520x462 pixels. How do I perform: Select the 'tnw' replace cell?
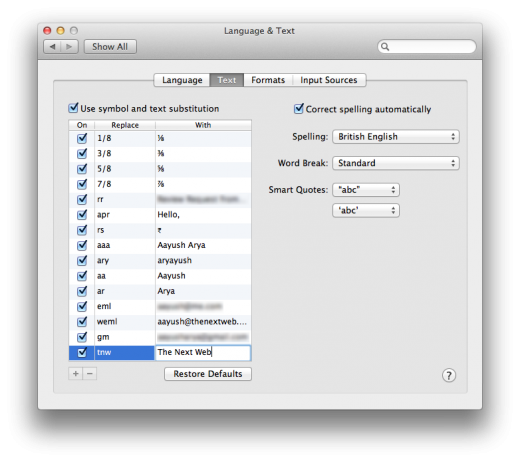[125, 353]
